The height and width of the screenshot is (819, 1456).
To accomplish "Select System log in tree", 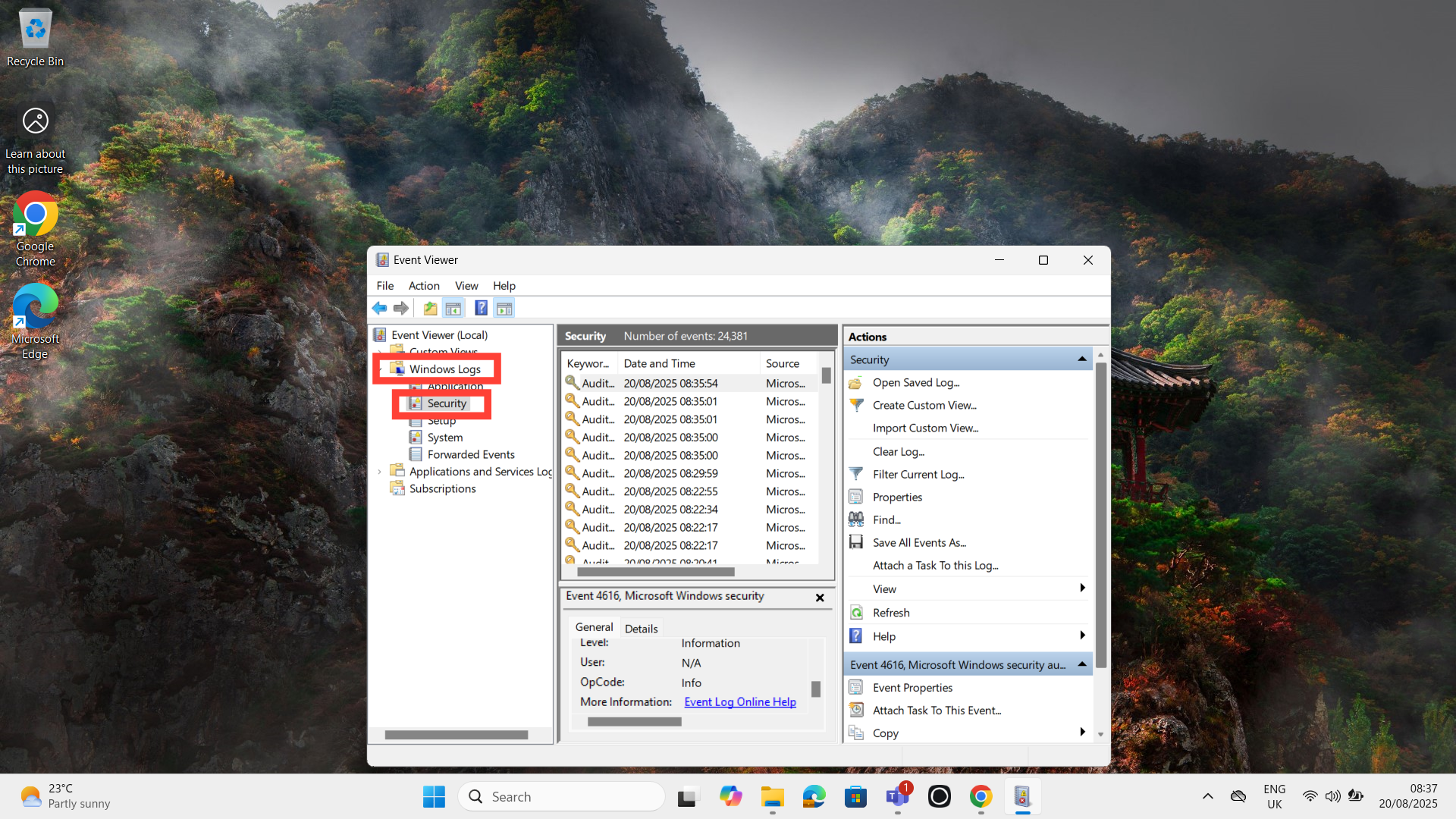I will pos(444,438).
